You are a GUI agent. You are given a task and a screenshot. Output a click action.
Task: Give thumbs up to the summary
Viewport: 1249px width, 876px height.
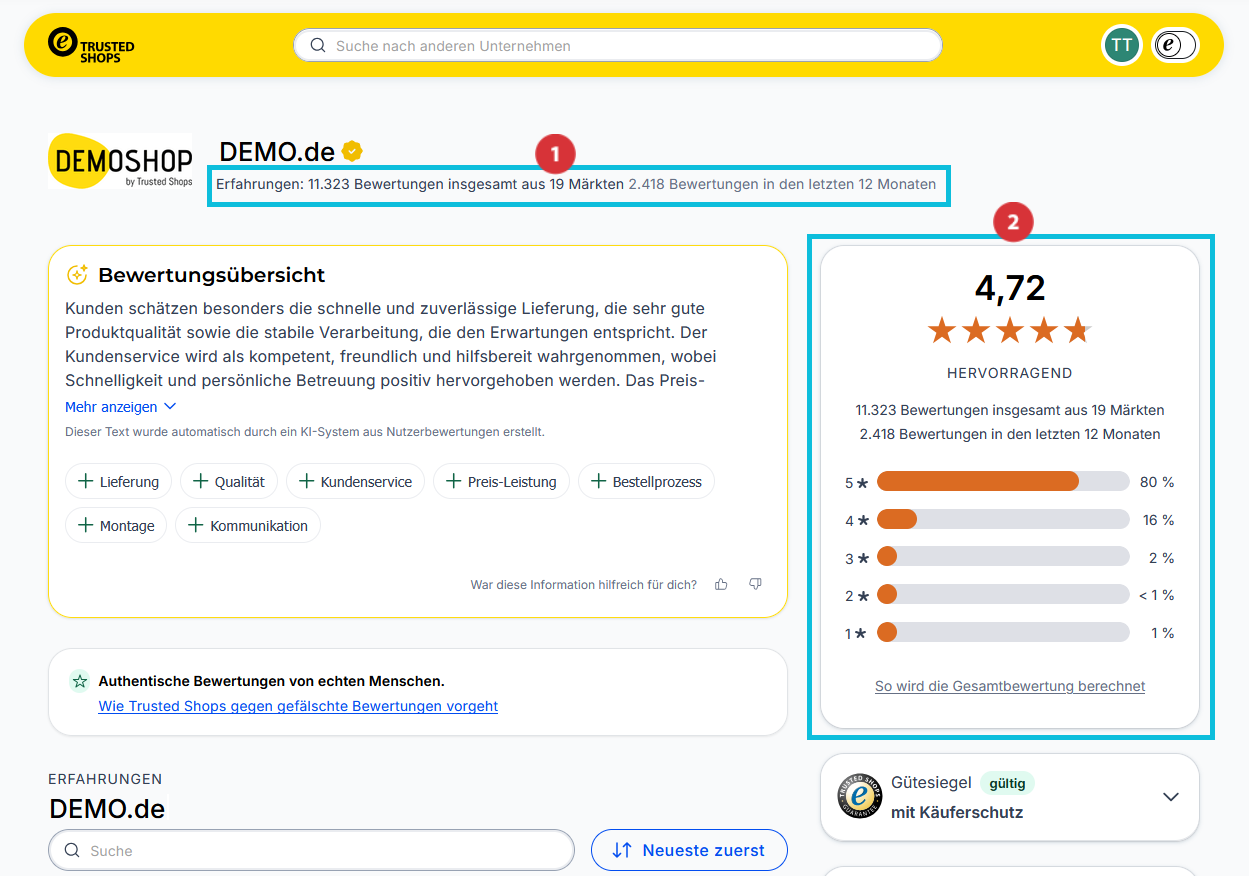[x=721, y=584]
